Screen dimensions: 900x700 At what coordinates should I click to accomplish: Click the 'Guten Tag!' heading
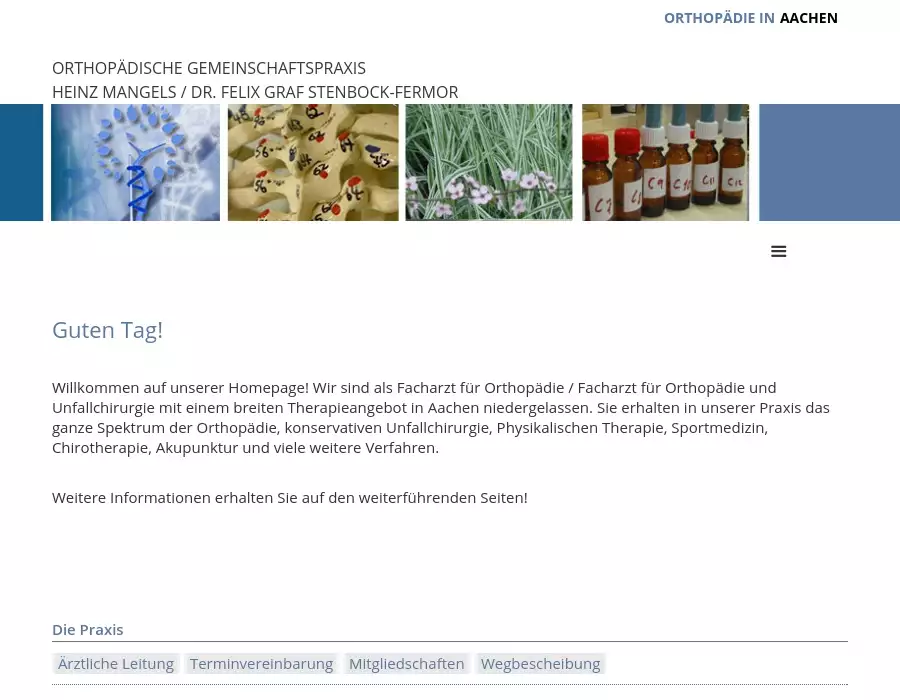[x=107, y=330]
